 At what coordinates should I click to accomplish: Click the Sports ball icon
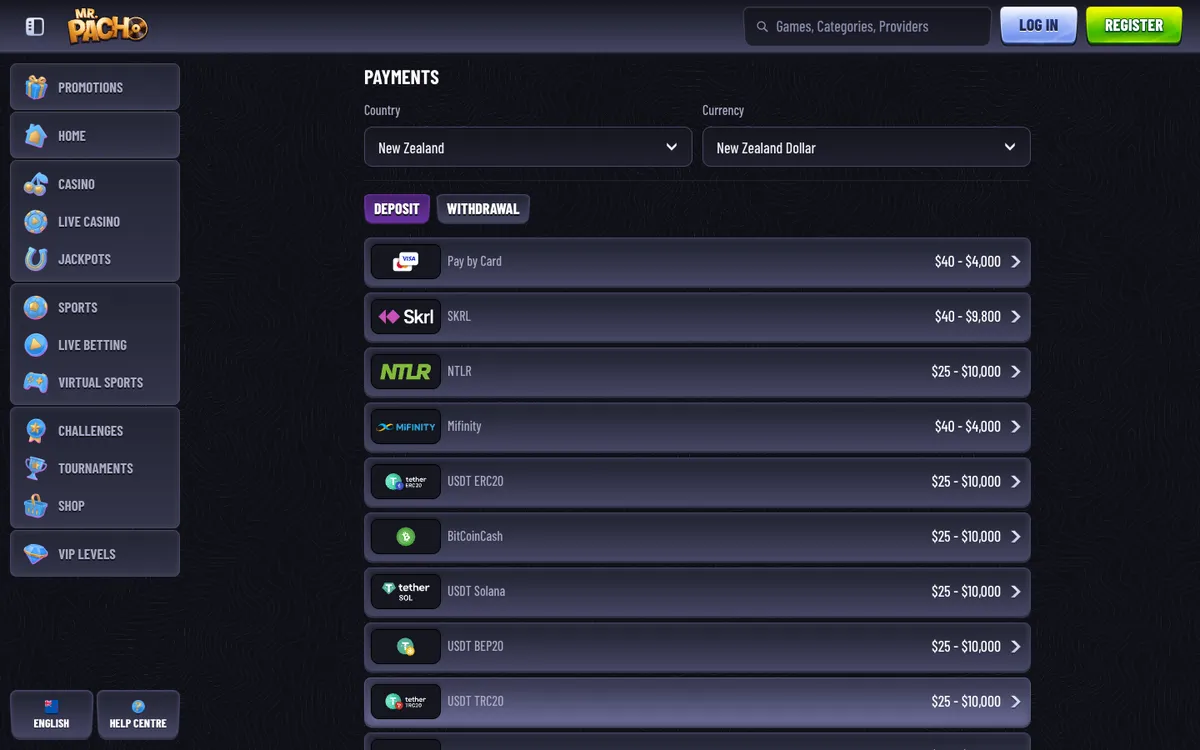[x=36, y=307]
